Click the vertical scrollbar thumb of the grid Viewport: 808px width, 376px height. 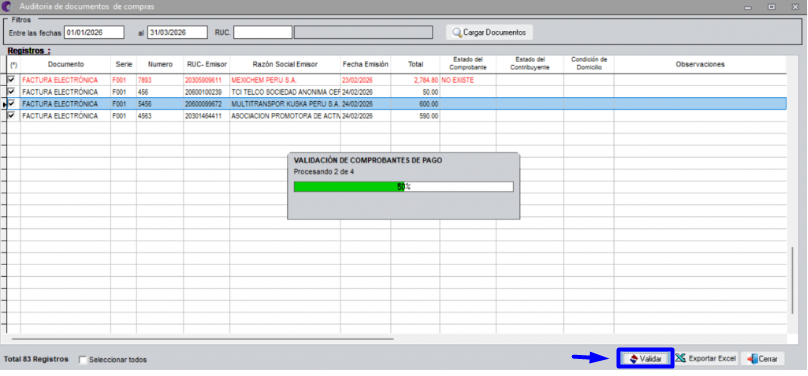coord(793,280)
